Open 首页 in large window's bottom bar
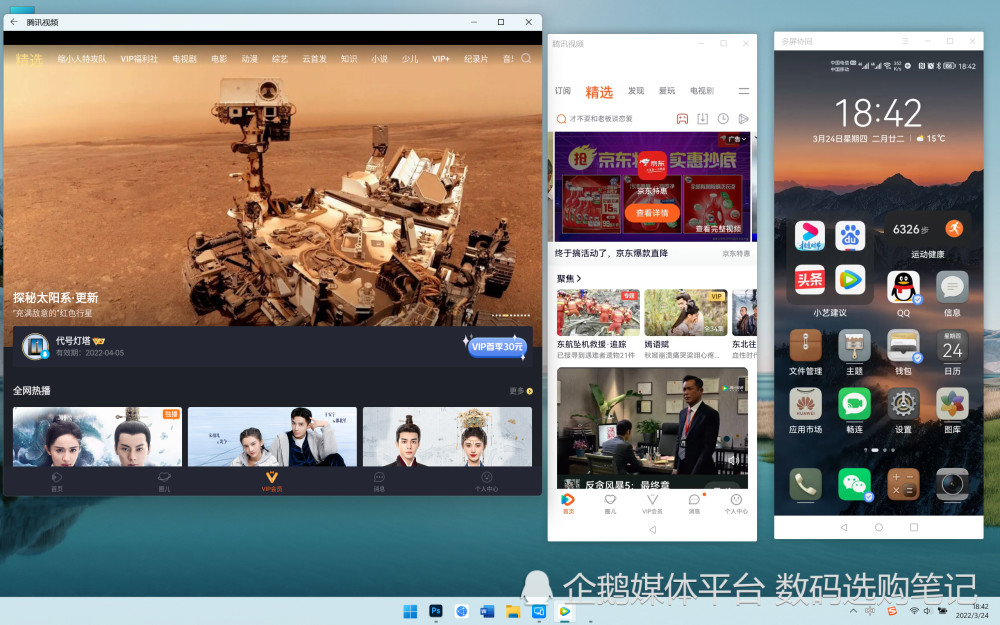The image size is (1000, 625). point(57,481)
